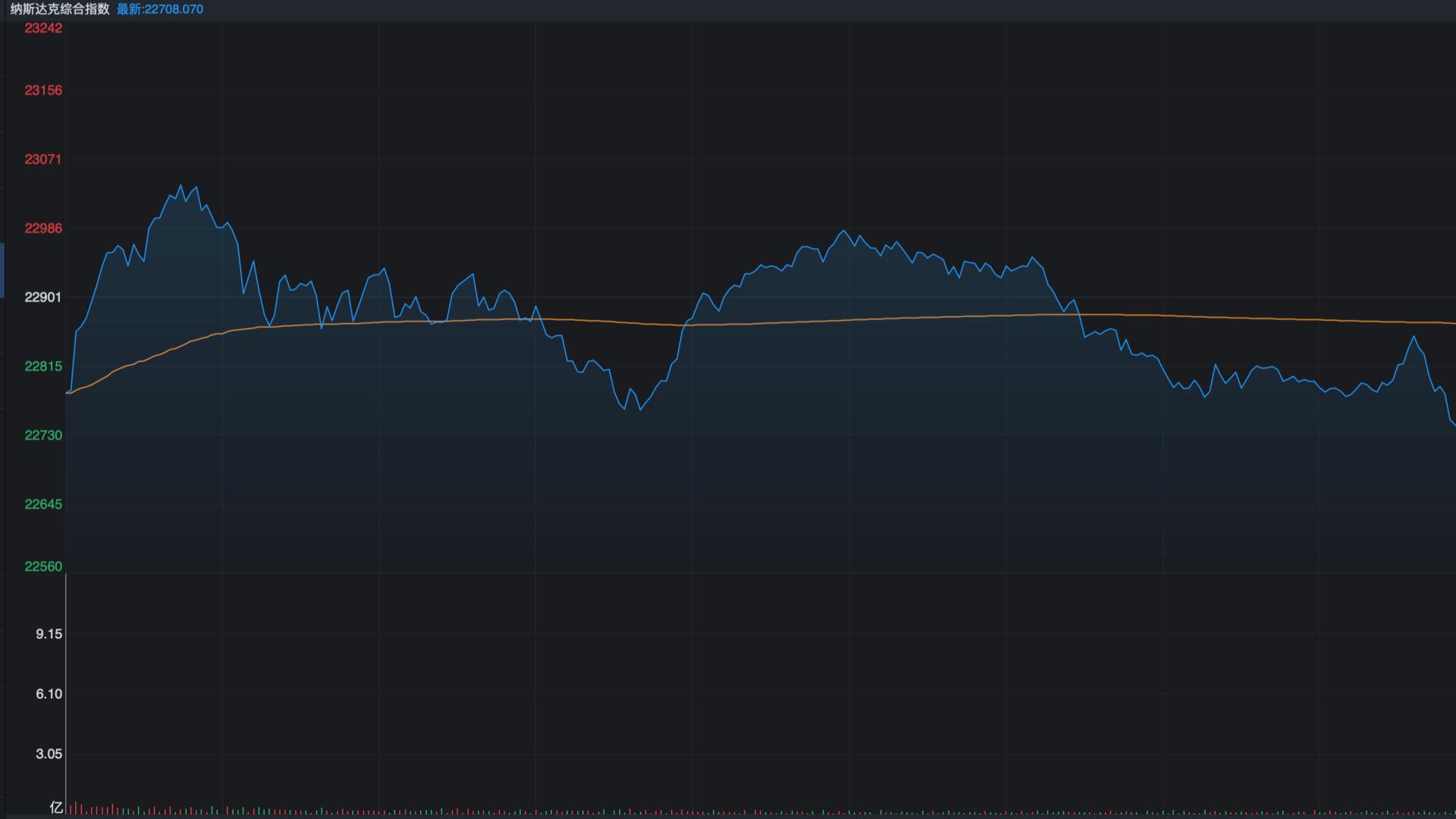Viewport: 1456px width, 819px height.
Task: Click the last point of blue price line
Action: pos(1454,424)
